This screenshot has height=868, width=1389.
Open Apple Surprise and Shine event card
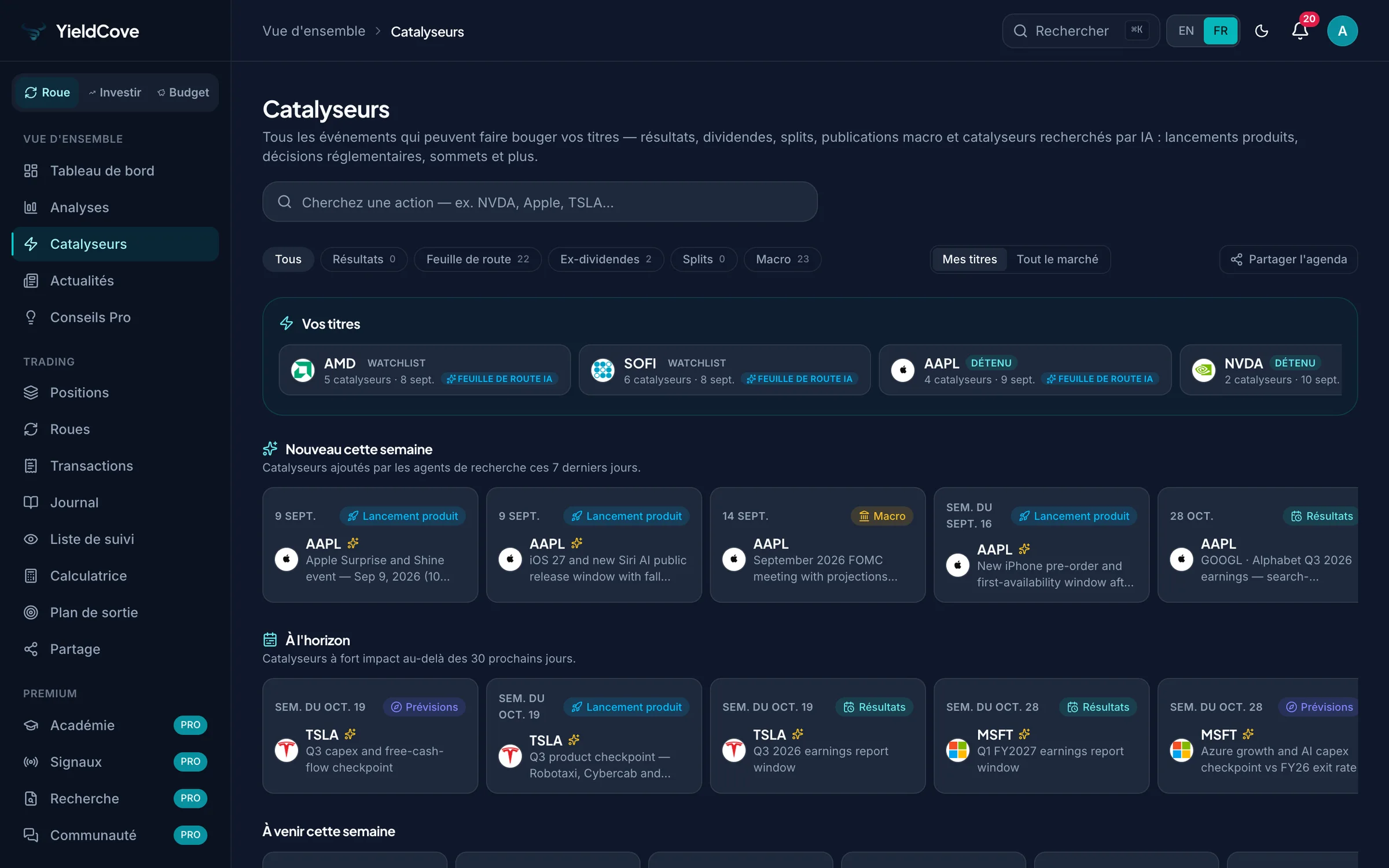[370, 545]
